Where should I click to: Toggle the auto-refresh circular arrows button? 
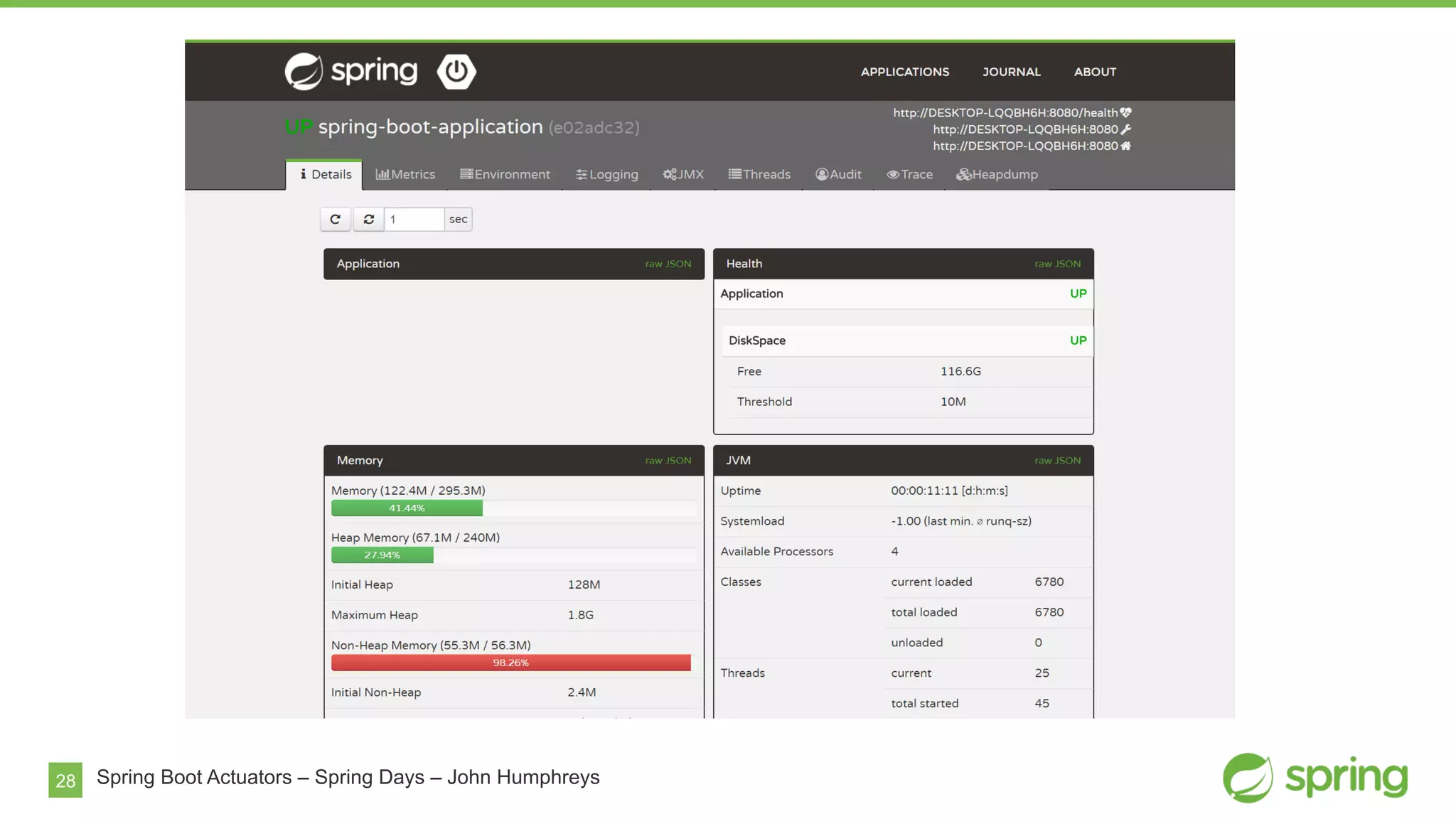(x=368, y=219)
